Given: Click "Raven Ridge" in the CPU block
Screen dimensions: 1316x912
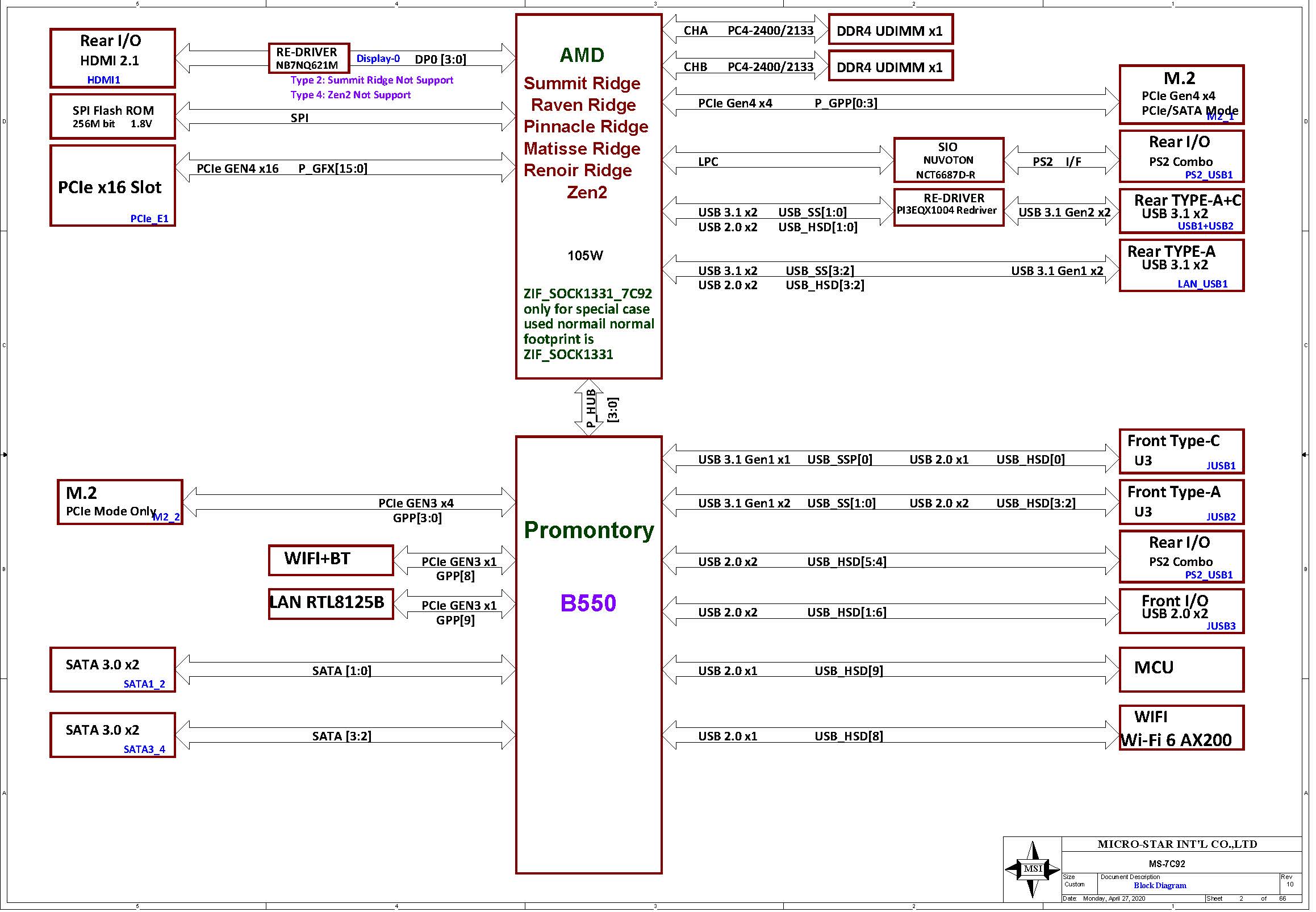Looking at the screenshot, I should (x=583, y=105).
